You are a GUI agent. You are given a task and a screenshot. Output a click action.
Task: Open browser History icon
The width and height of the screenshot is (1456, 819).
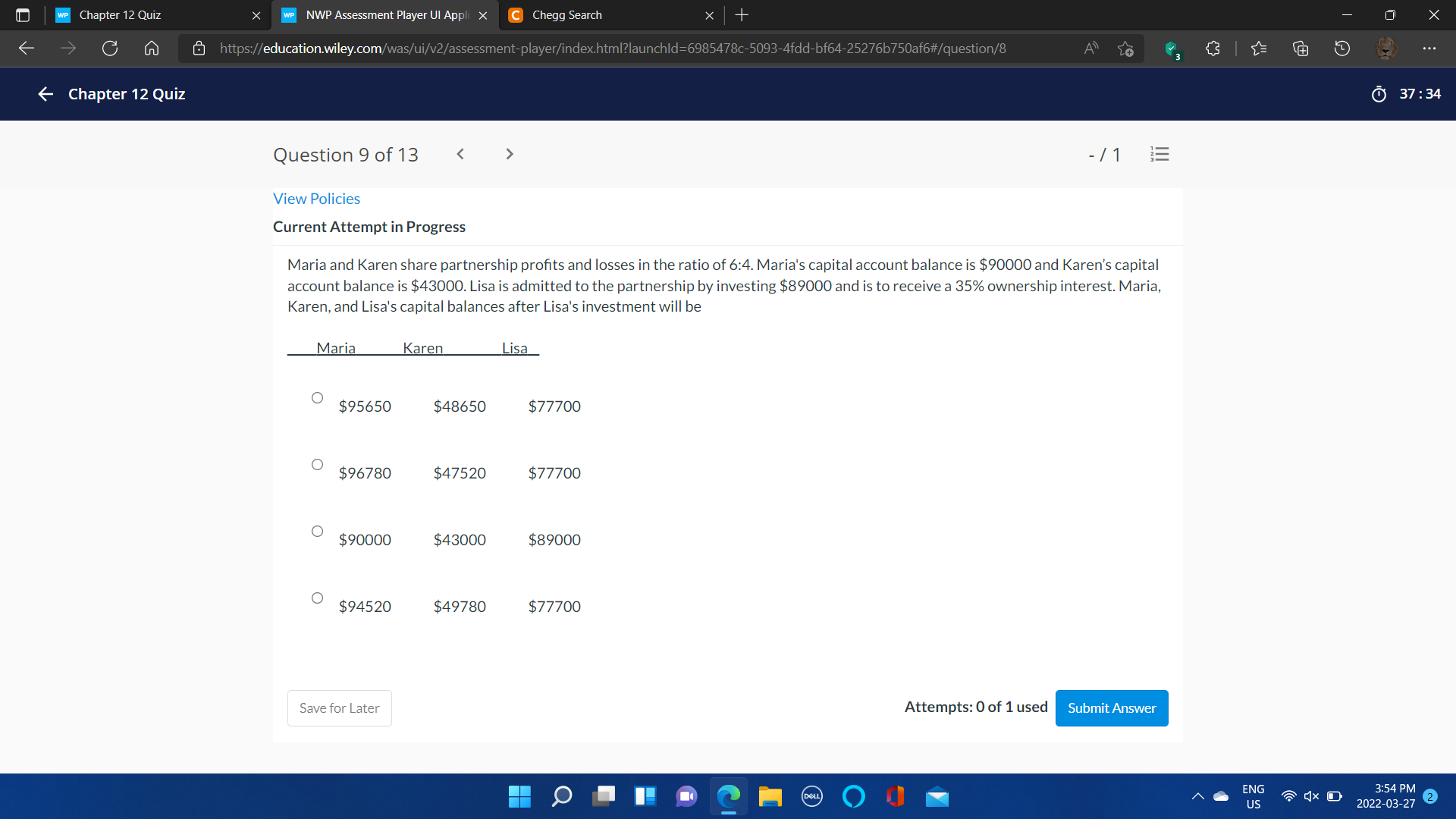coord(1342,49)
